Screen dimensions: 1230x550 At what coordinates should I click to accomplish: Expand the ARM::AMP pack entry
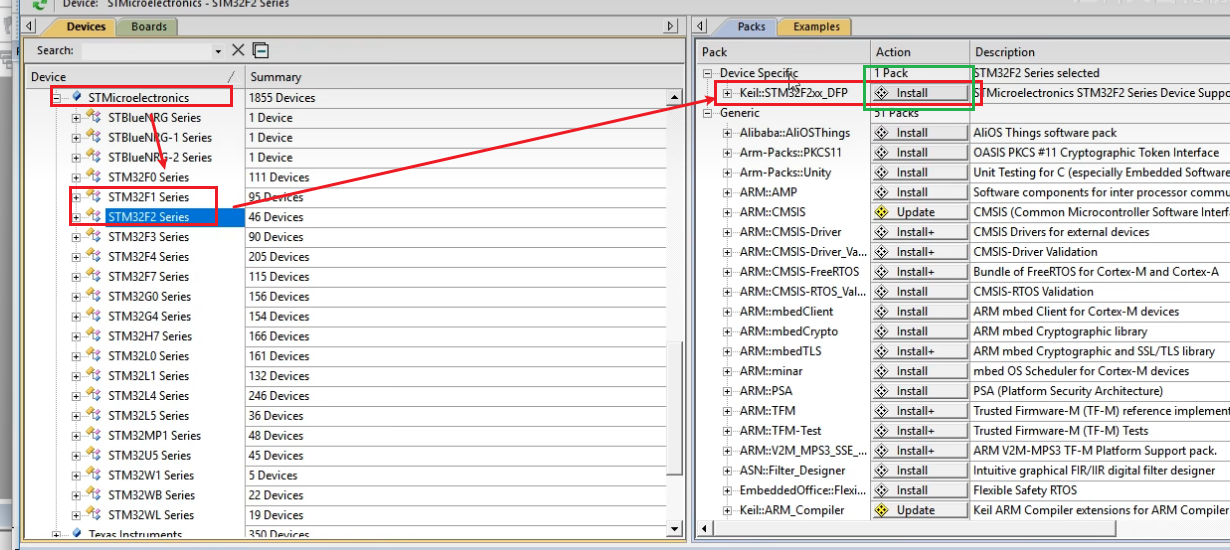[728, 192]
